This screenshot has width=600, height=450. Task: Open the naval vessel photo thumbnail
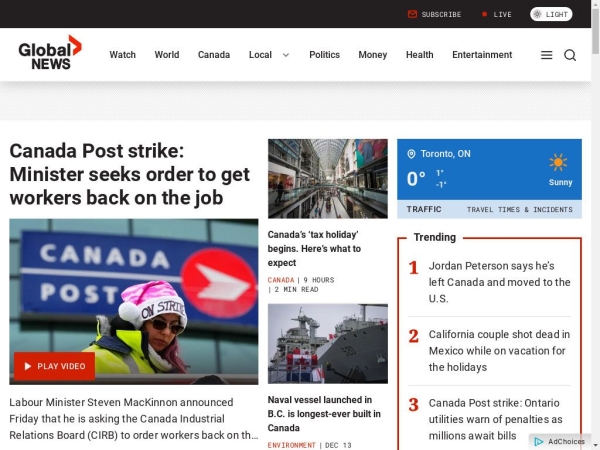click(328, 344)
